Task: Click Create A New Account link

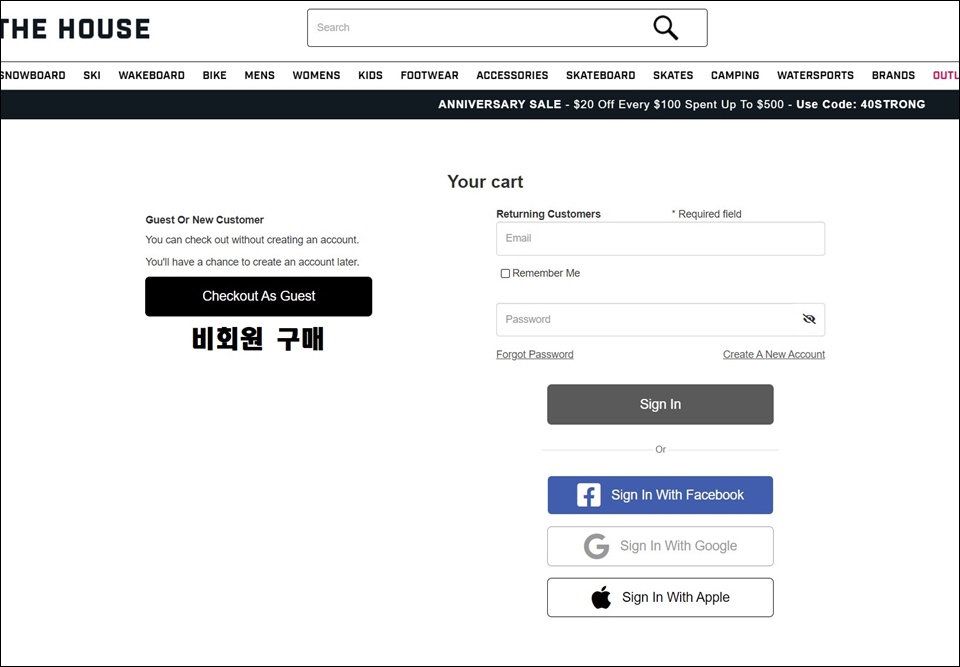Action: [x=774, y=354]
